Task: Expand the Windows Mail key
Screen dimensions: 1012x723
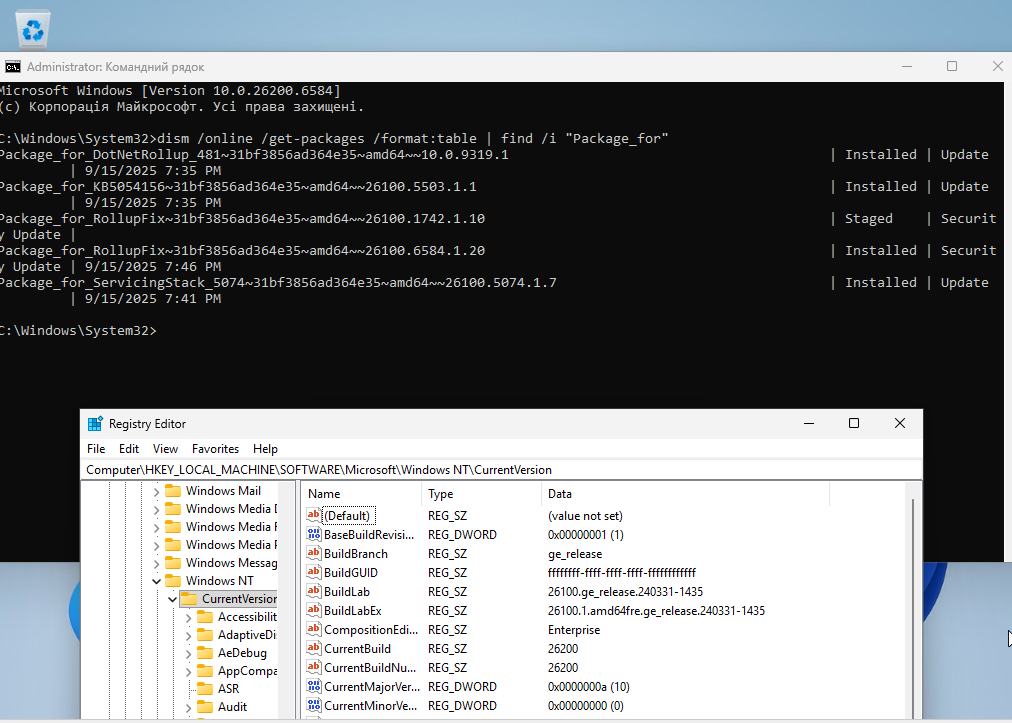Action: click(157, 491)
